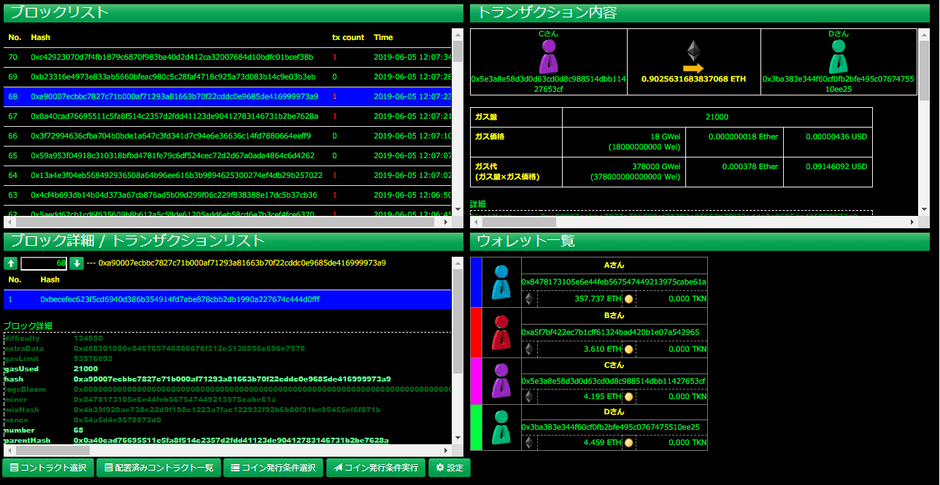Image resolution: width=940 pixels, height=485 pixels.
Task: Click the sender Cさん avatar in transaction panel
Action: click(549, 56)
